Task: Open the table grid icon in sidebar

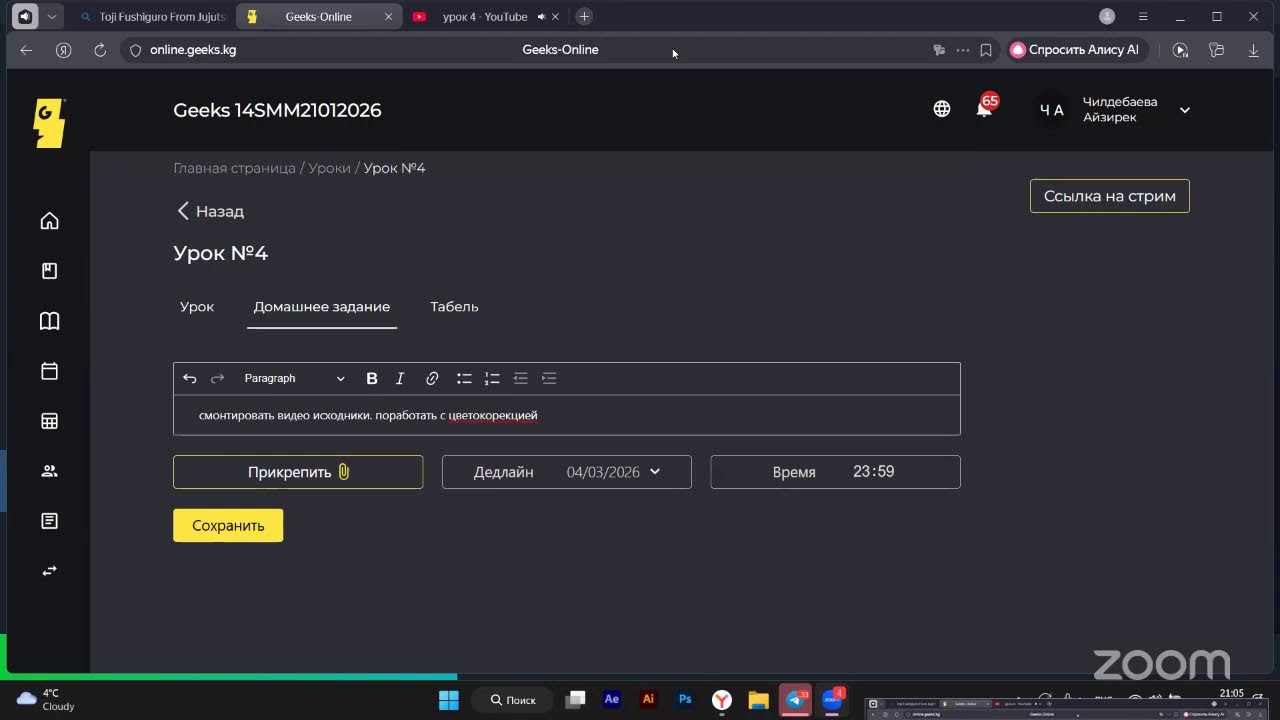Action: click(49, 421)
